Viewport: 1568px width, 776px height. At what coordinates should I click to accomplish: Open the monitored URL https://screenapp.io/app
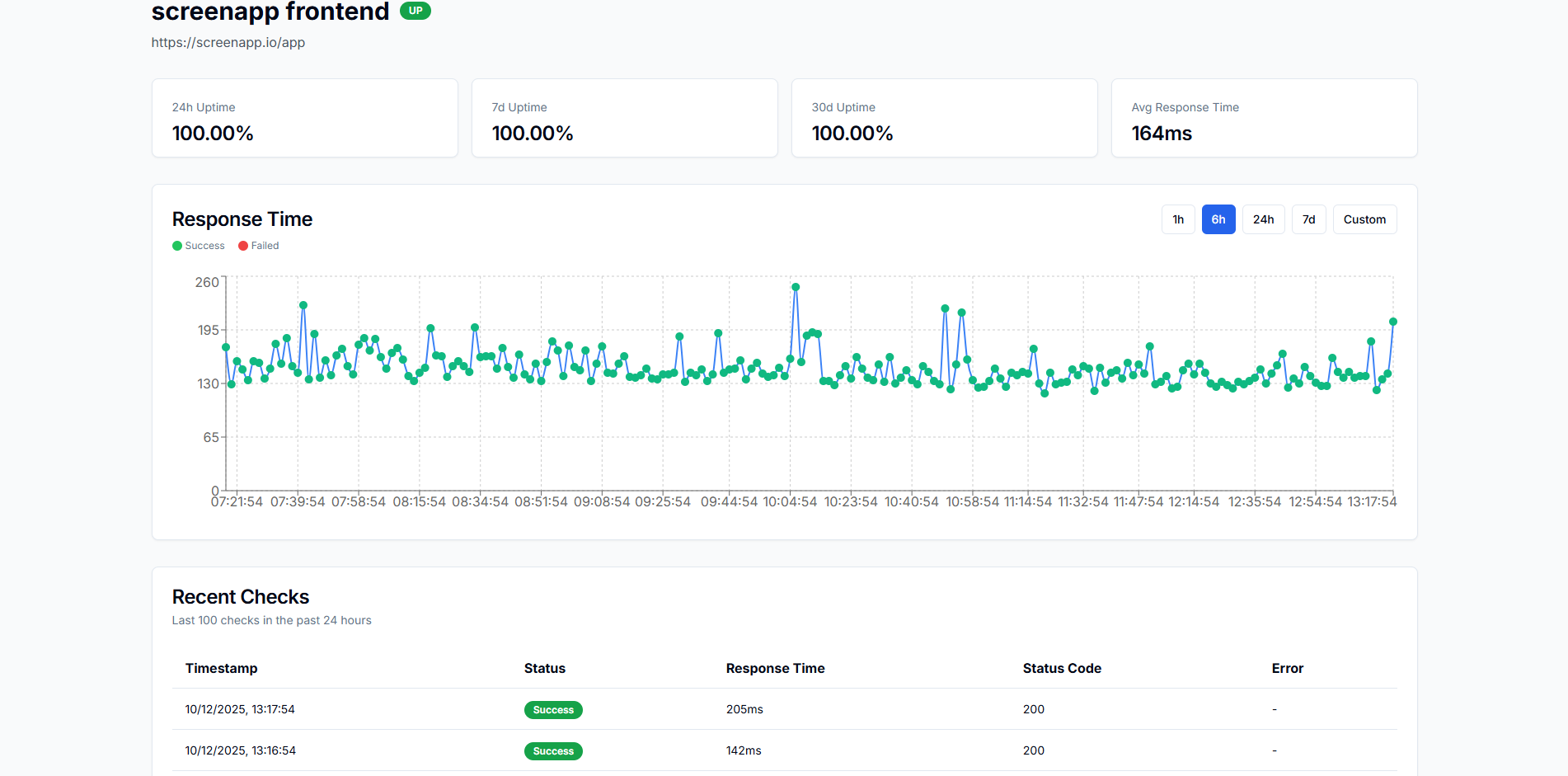click(228, 42)
